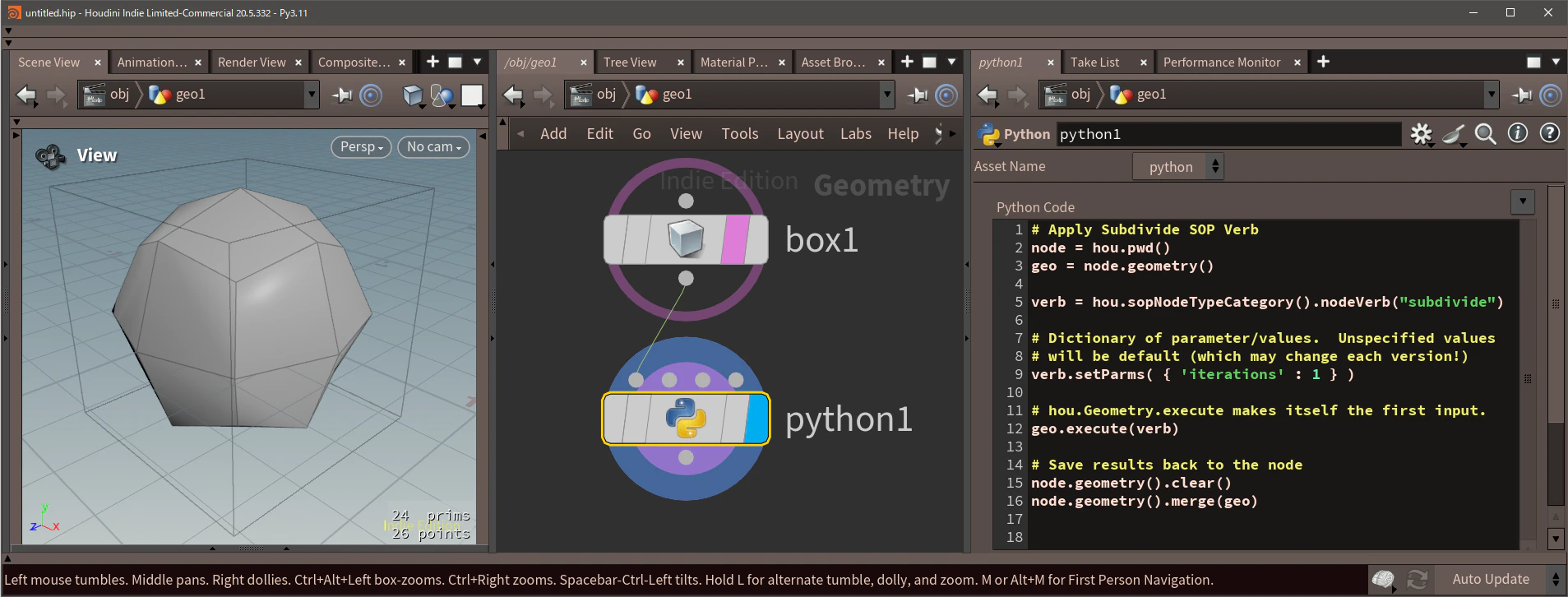Image resolution: width=1568 pixels, height=597 pixels.
Task: Click the pin icon in the Scene View pane
Action: point(342,95)
